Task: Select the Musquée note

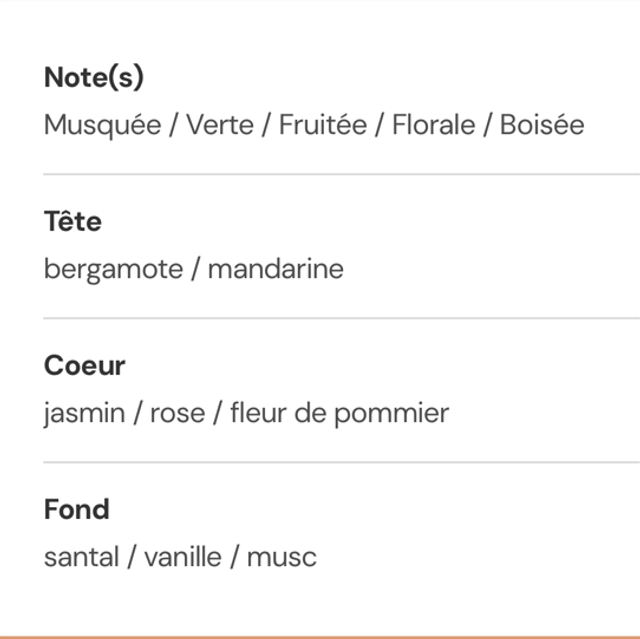Action: pyautogui.click(x=102, y=125)
